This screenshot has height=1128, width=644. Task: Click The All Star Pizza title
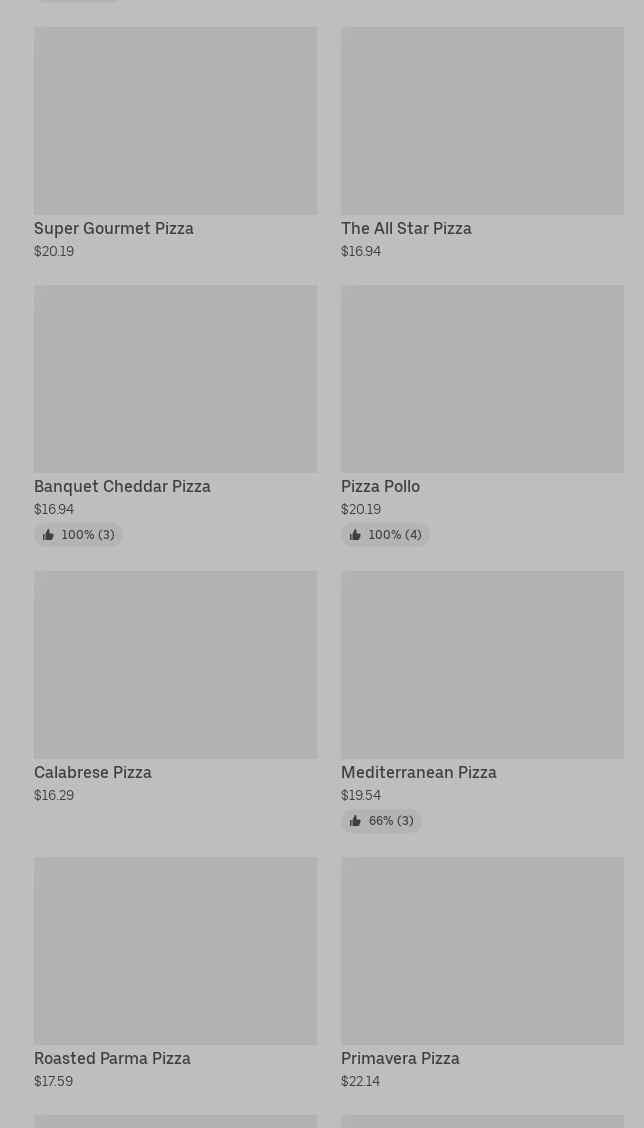407,228
